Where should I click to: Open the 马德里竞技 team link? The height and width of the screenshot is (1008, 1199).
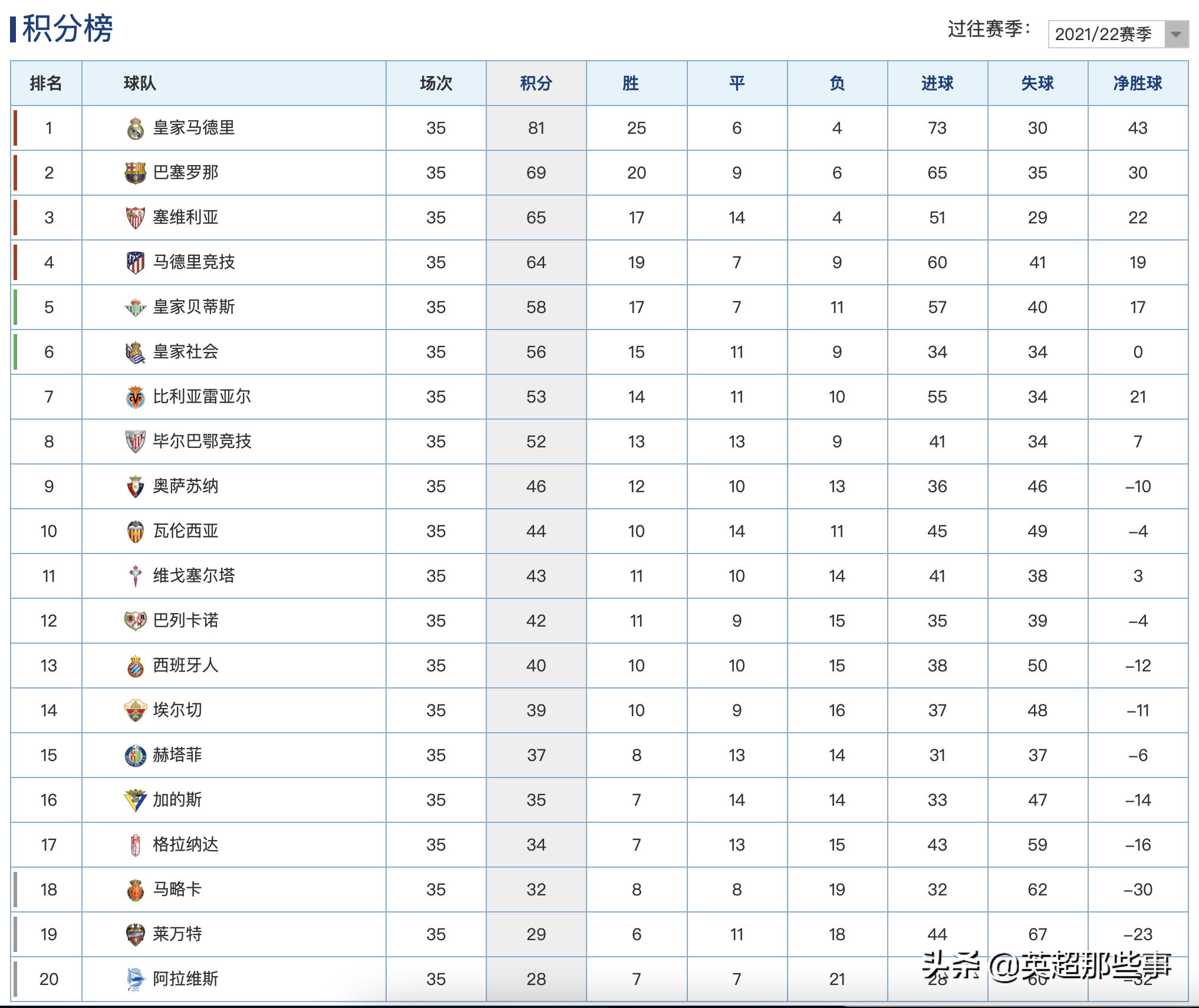click(x=194, y=262)
